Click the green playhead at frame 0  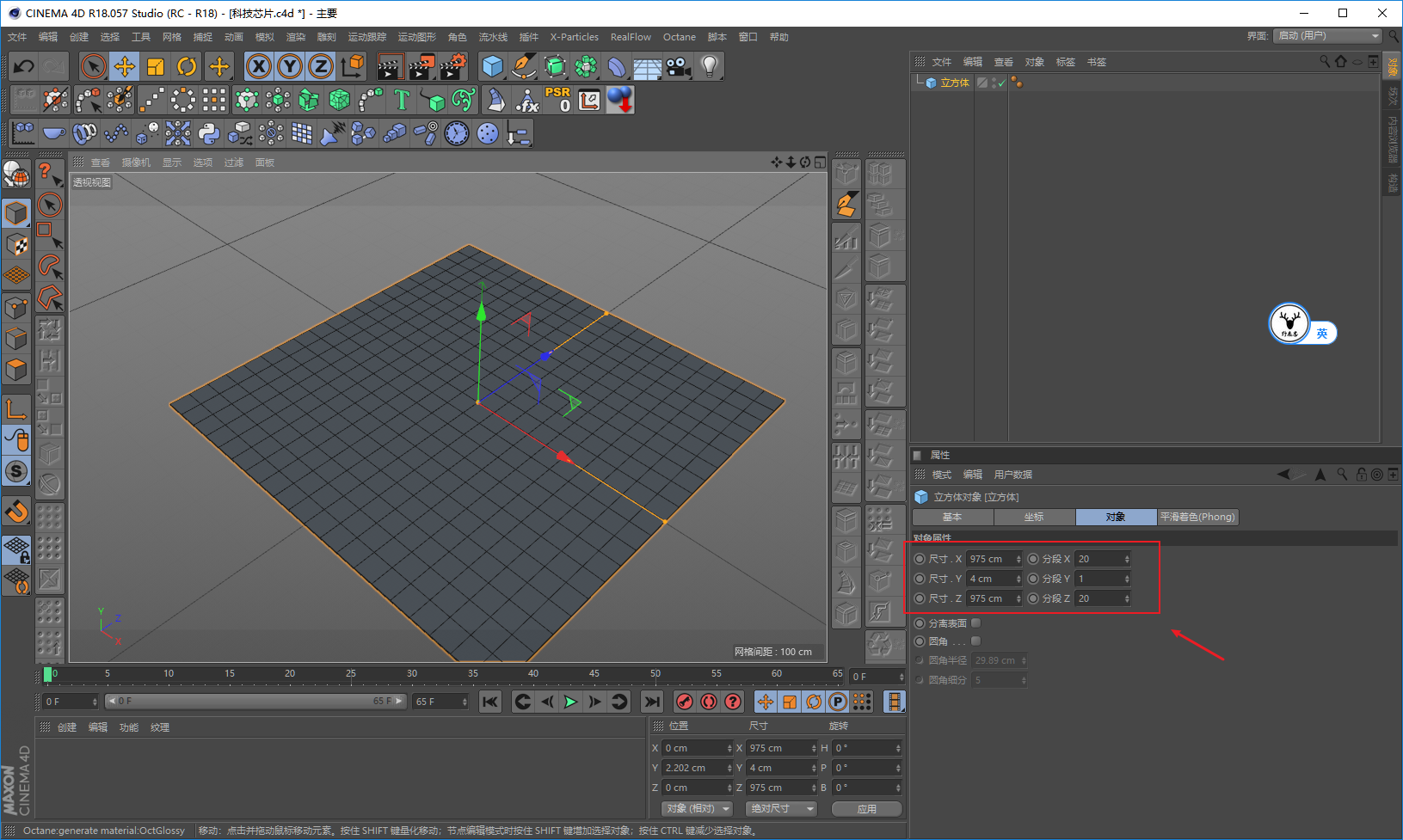[x=47, y=674]
